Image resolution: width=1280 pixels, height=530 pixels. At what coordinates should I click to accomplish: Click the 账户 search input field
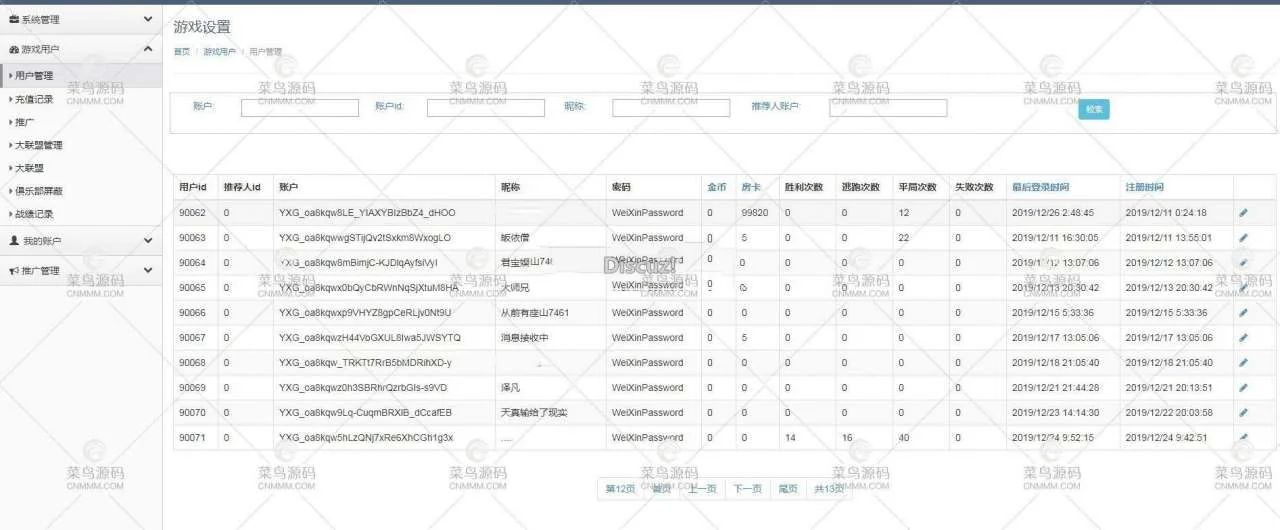point(299,108)
